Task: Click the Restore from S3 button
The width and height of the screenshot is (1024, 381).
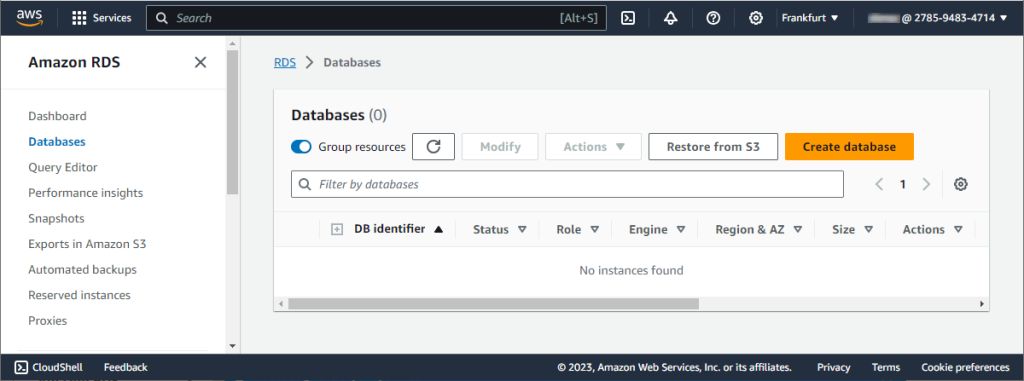Action: coord(713,146)
